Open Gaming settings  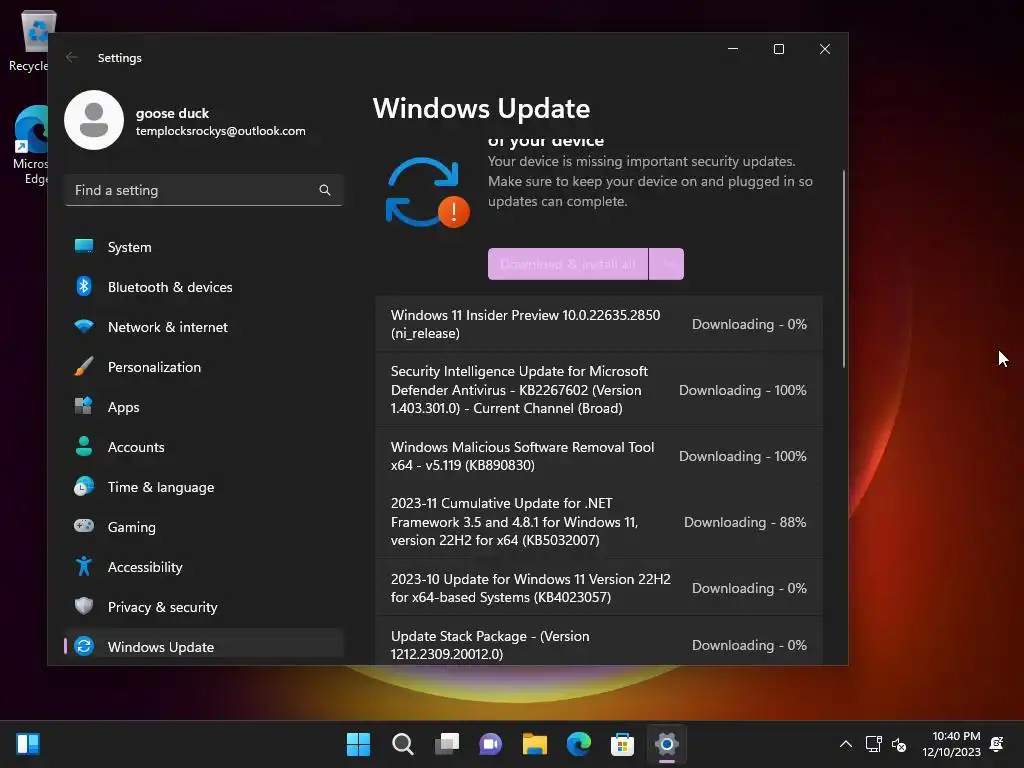pos(204,527)
